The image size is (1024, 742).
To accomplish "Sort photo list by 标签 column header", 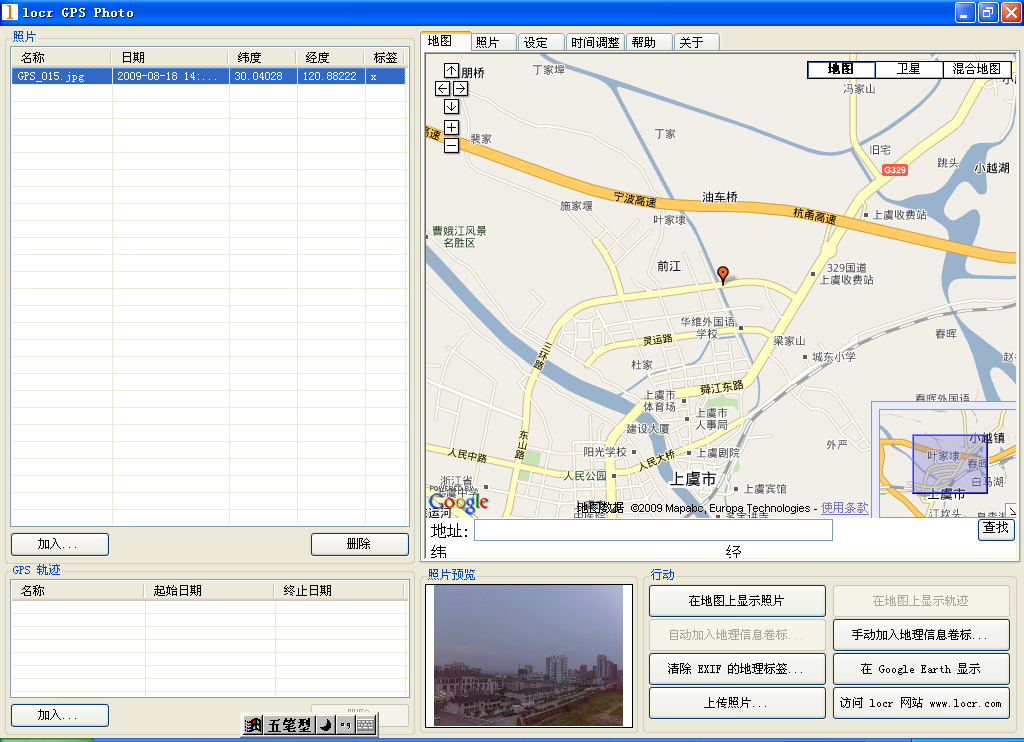I will coord(385,57).
